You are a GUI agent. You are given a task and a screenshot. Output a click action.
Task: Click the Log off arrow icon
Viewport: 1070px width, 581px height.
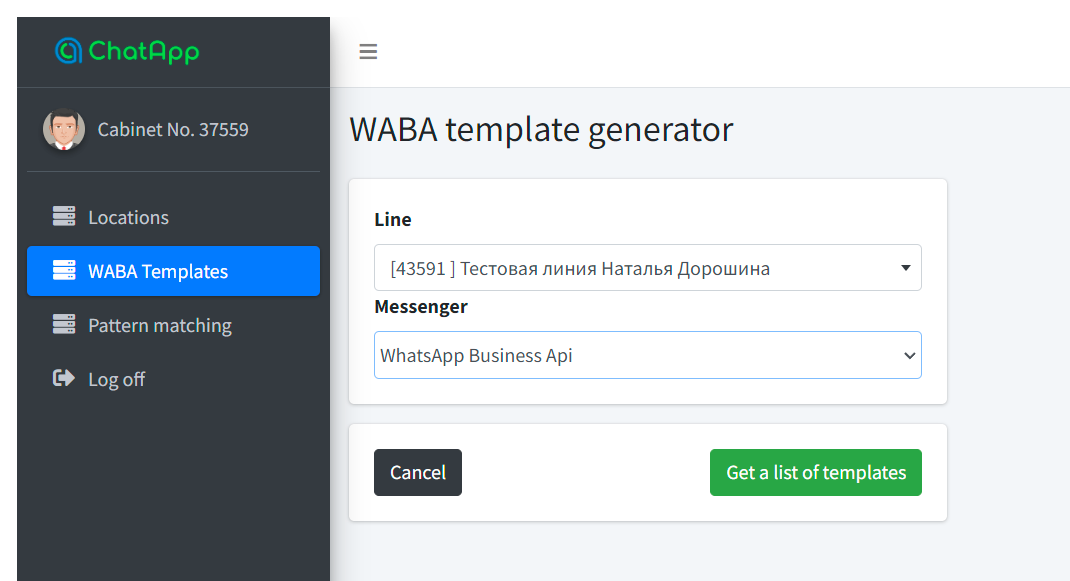tap(64, 379)
